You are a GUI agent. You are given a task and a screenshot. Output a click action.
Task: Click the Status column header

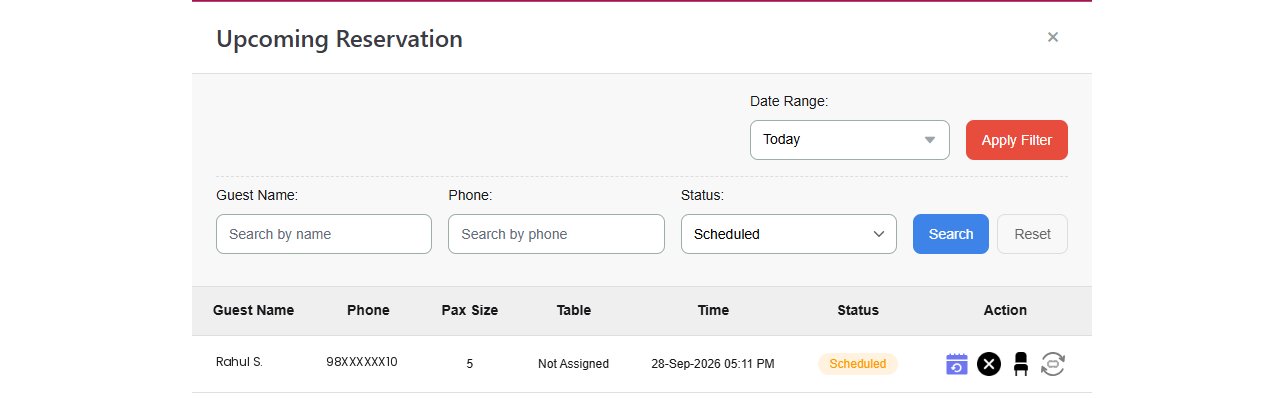pos(858,310)
